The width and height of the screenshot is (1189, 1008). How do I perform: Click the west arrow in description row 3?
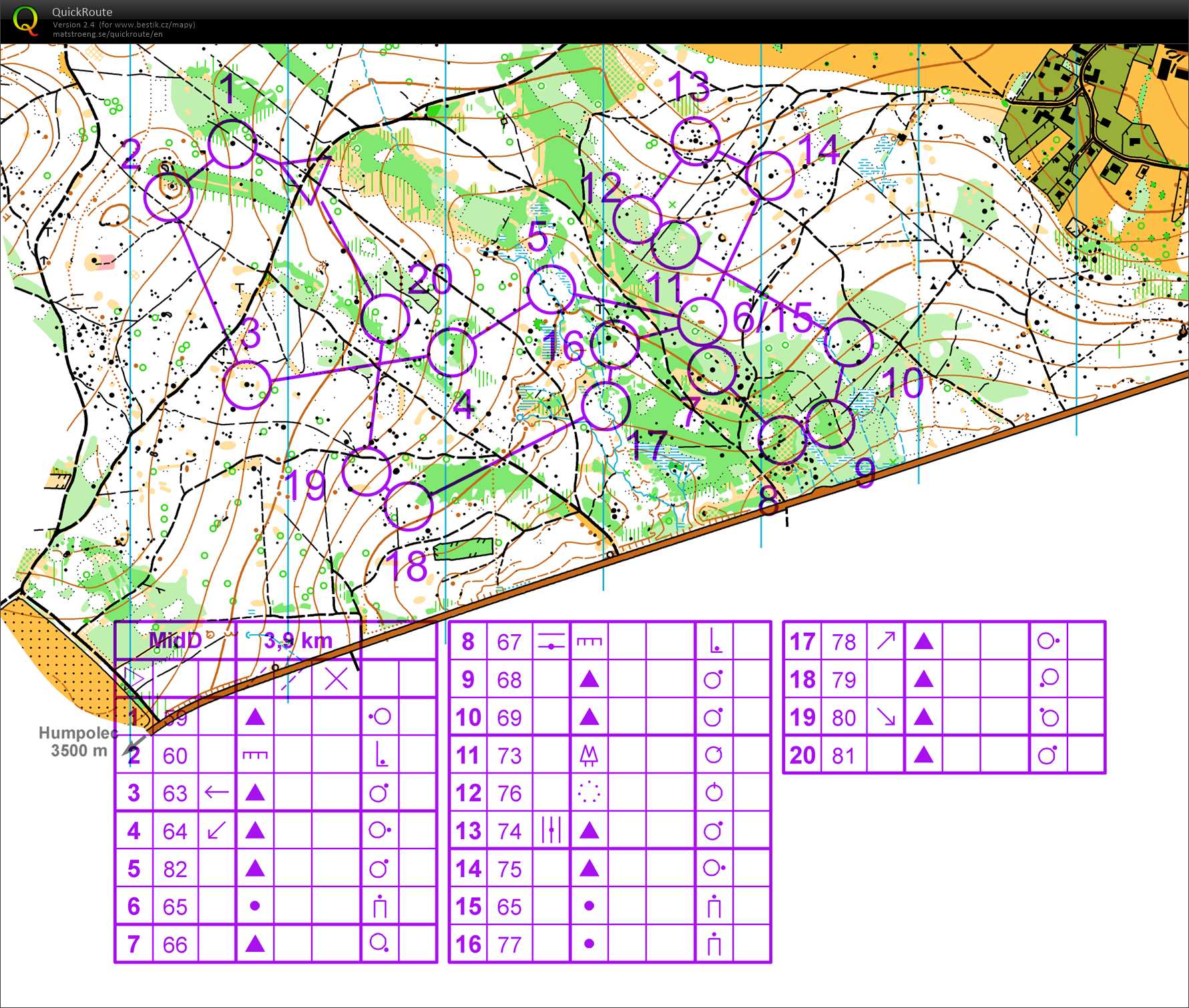tap(217, 793)
